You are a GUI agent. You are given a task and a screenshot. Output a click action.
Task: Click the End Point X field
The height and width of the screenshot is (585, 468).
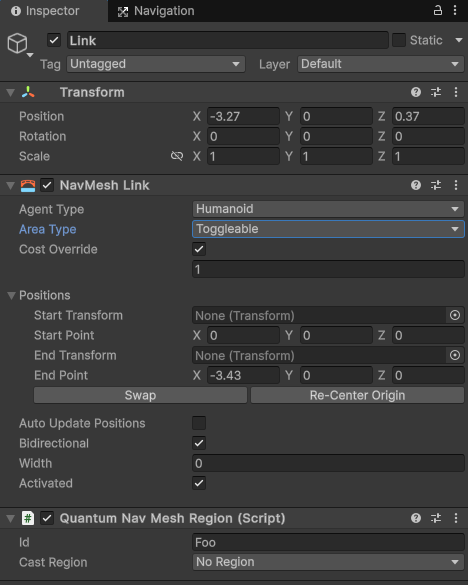click(x=243, y=375)
